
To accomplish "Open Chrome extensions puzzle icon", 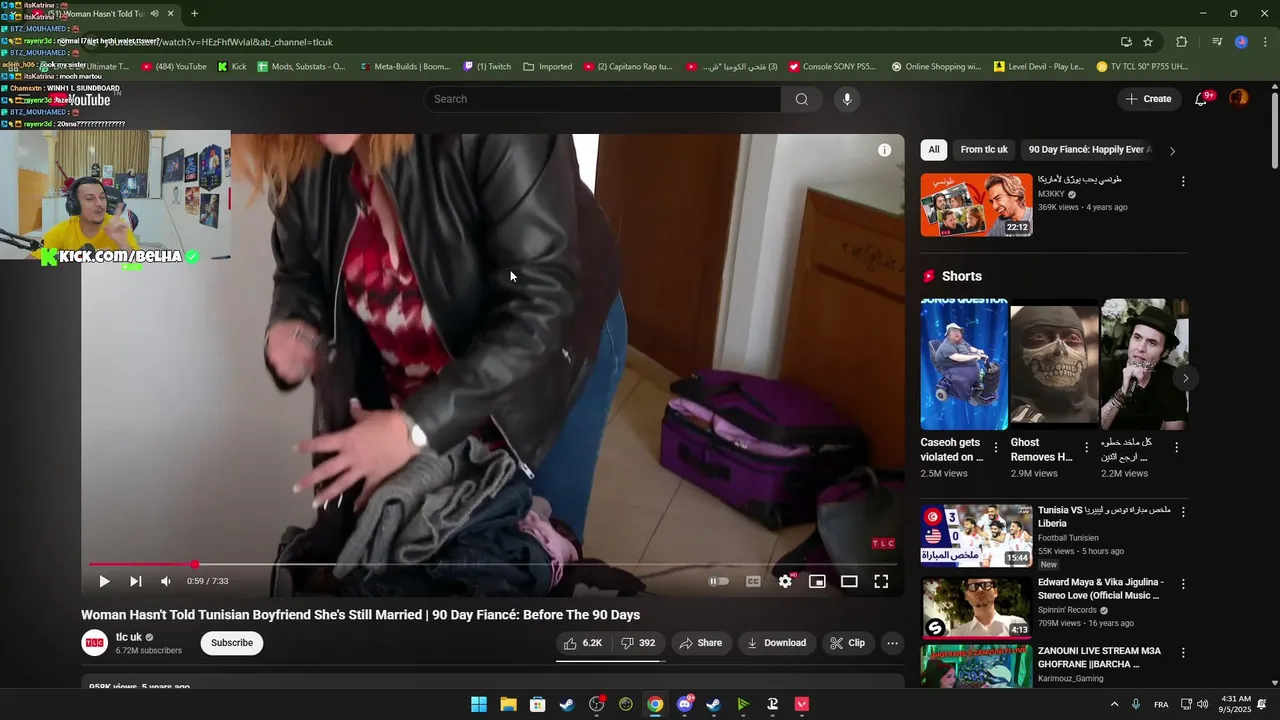I will coord(1182,42).
